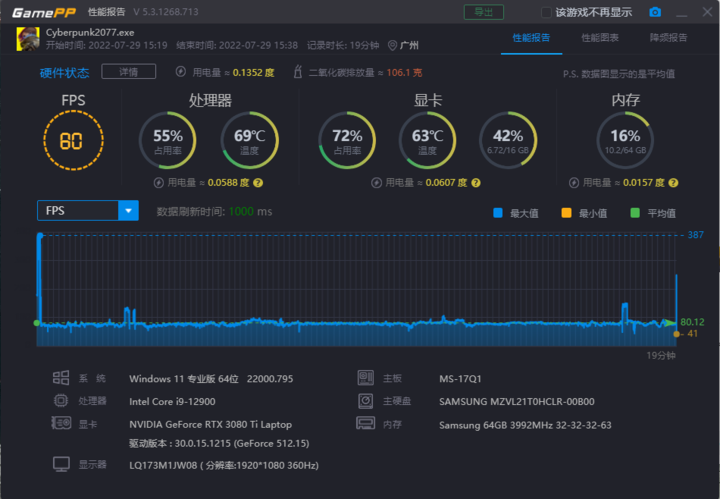This screenshot has width=720, height=499.
Task: Click the motherboard icon beside 主板
Action: (366, 378)
